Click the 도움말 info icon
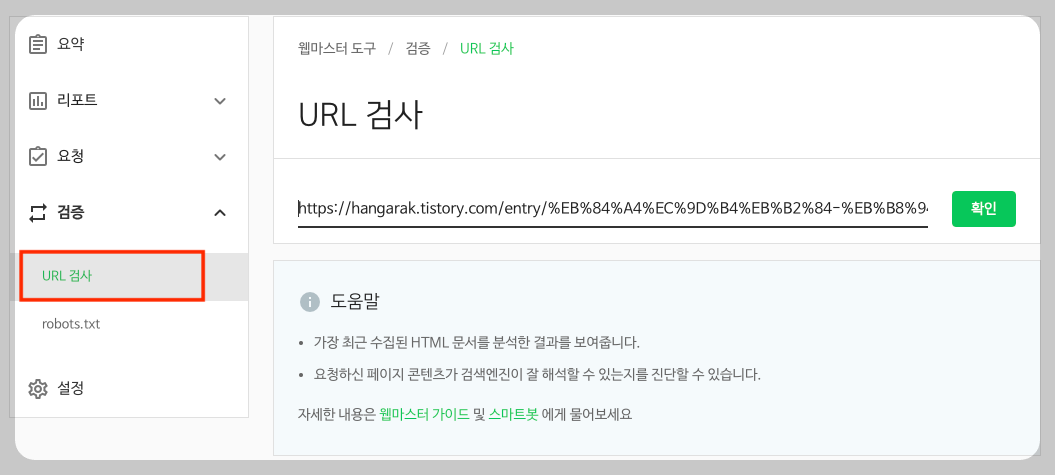1055x475 pixels. coord(310,302)
